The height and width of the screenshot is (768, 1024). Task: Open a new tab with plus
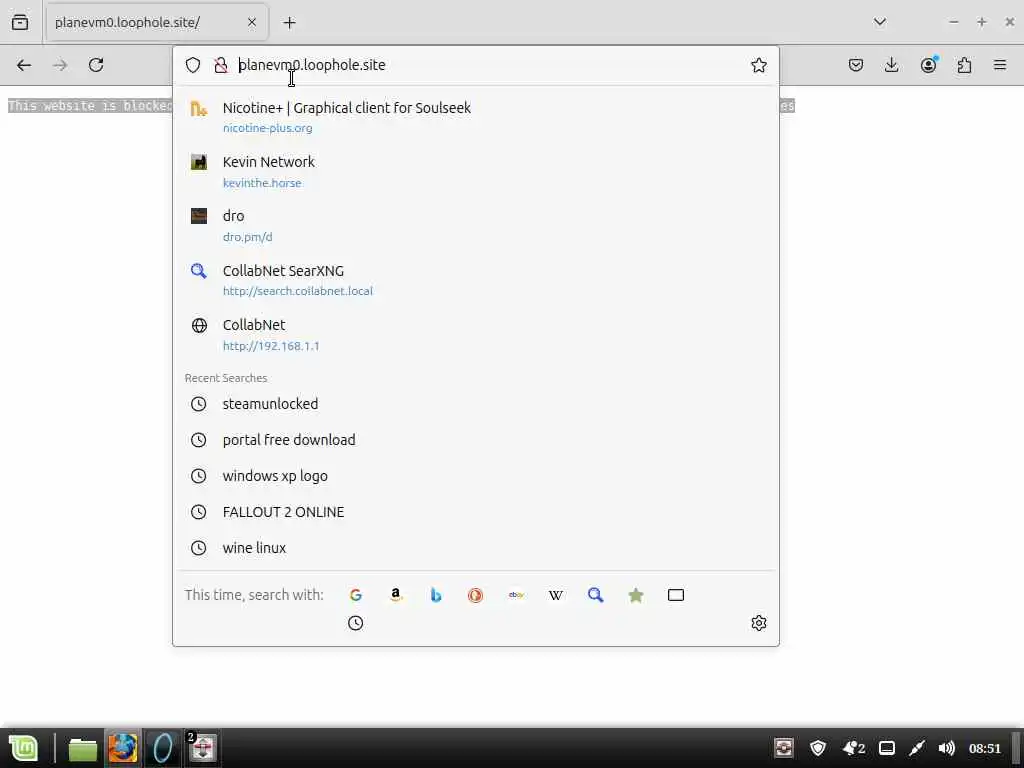coord(289,23)
